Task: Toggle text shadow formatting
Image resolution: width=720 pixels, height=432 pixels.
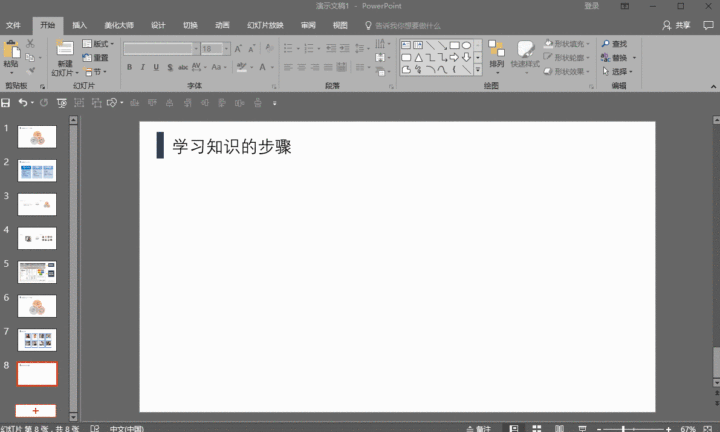Action: (170, 67)
